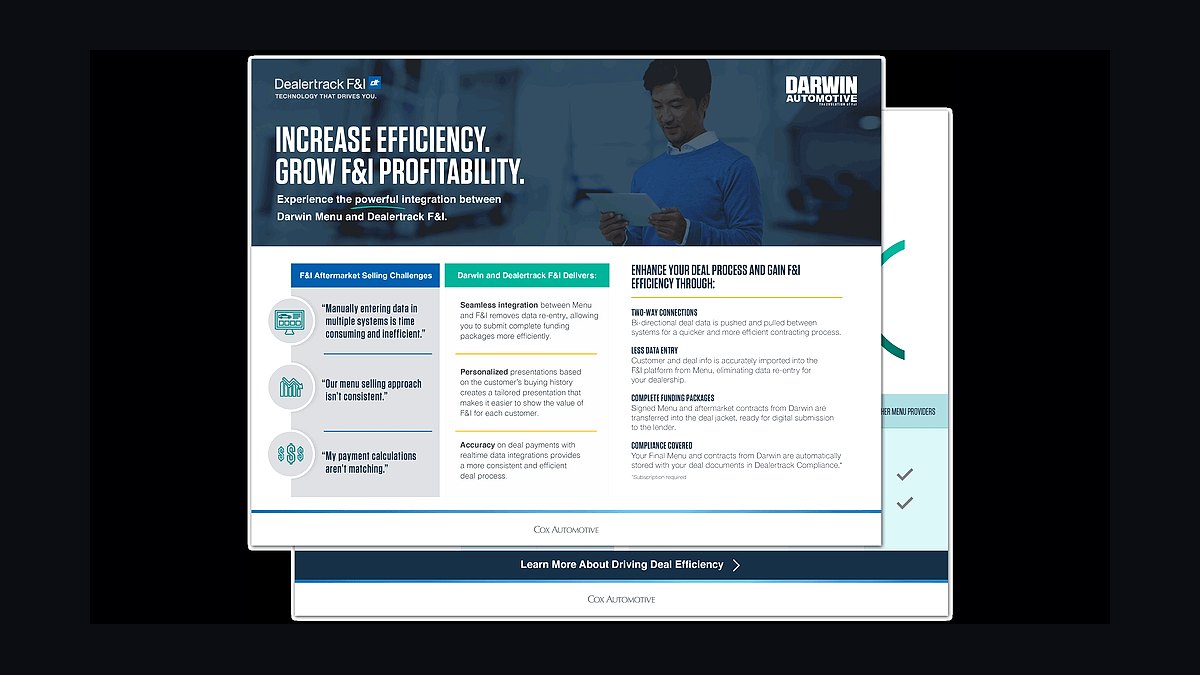The image size is (1200, 675).
Task: Click the 'Manually entering data' quote
Action: pyautogui.click(x=375, y=321)
